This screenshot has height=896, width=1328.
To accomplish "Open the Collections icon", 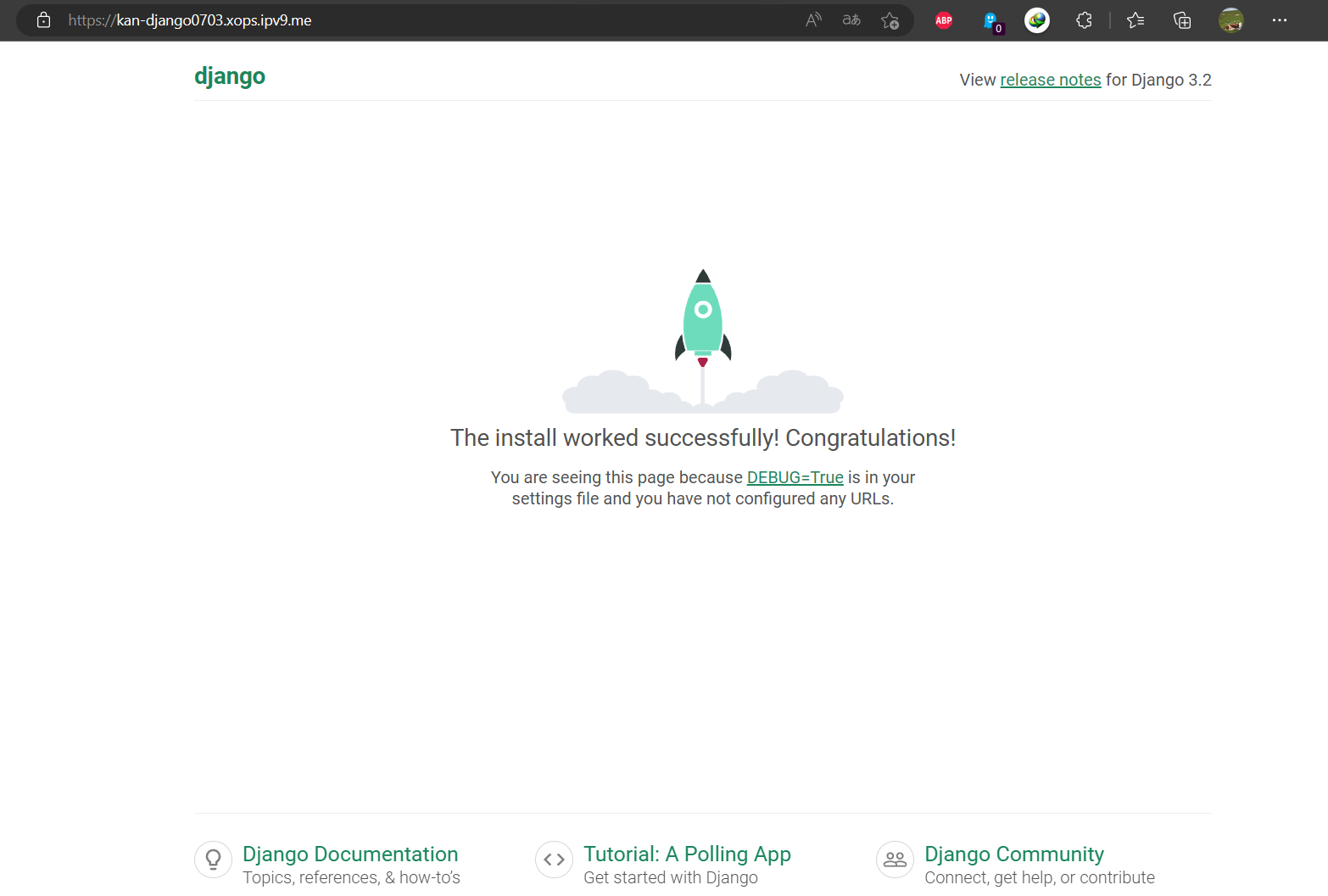I will (x=1181, y=20).
